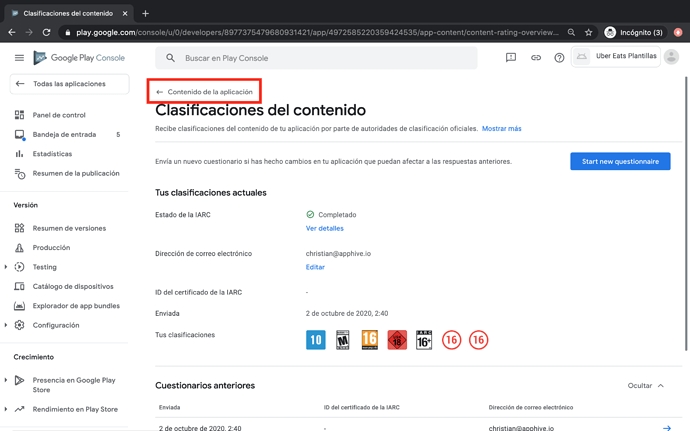Focus the Buscar en Play Console search field
The width and height of the screenshot is (690, 431).
(316, 58)
